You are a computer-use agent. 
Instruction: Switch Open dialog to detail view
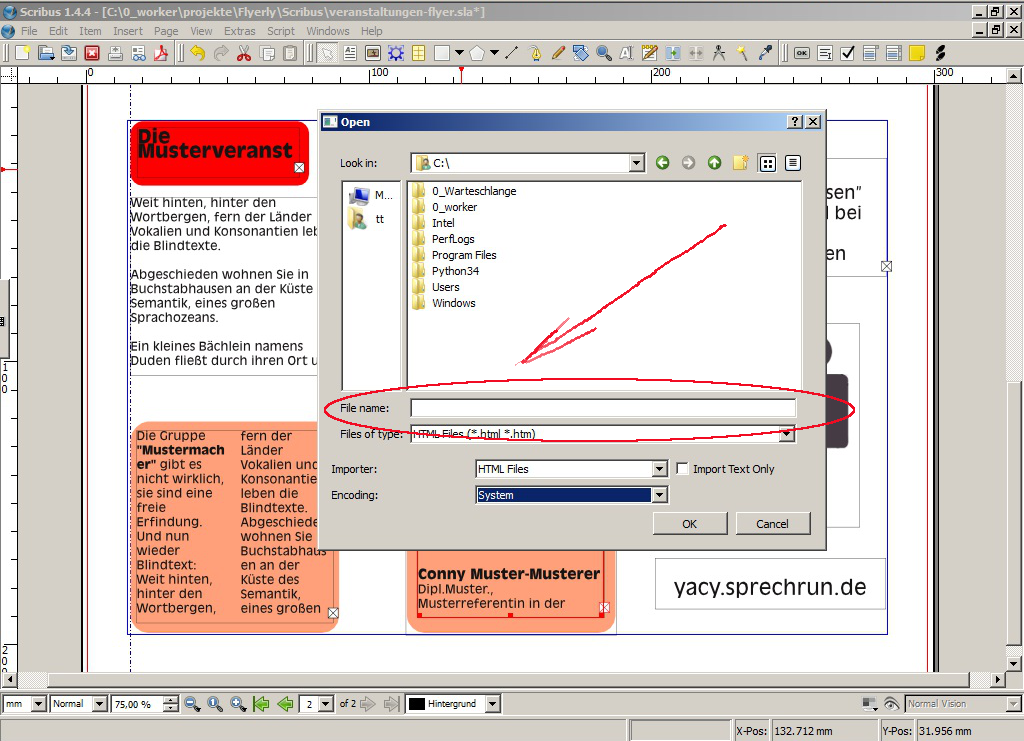(x=793, y=163)
